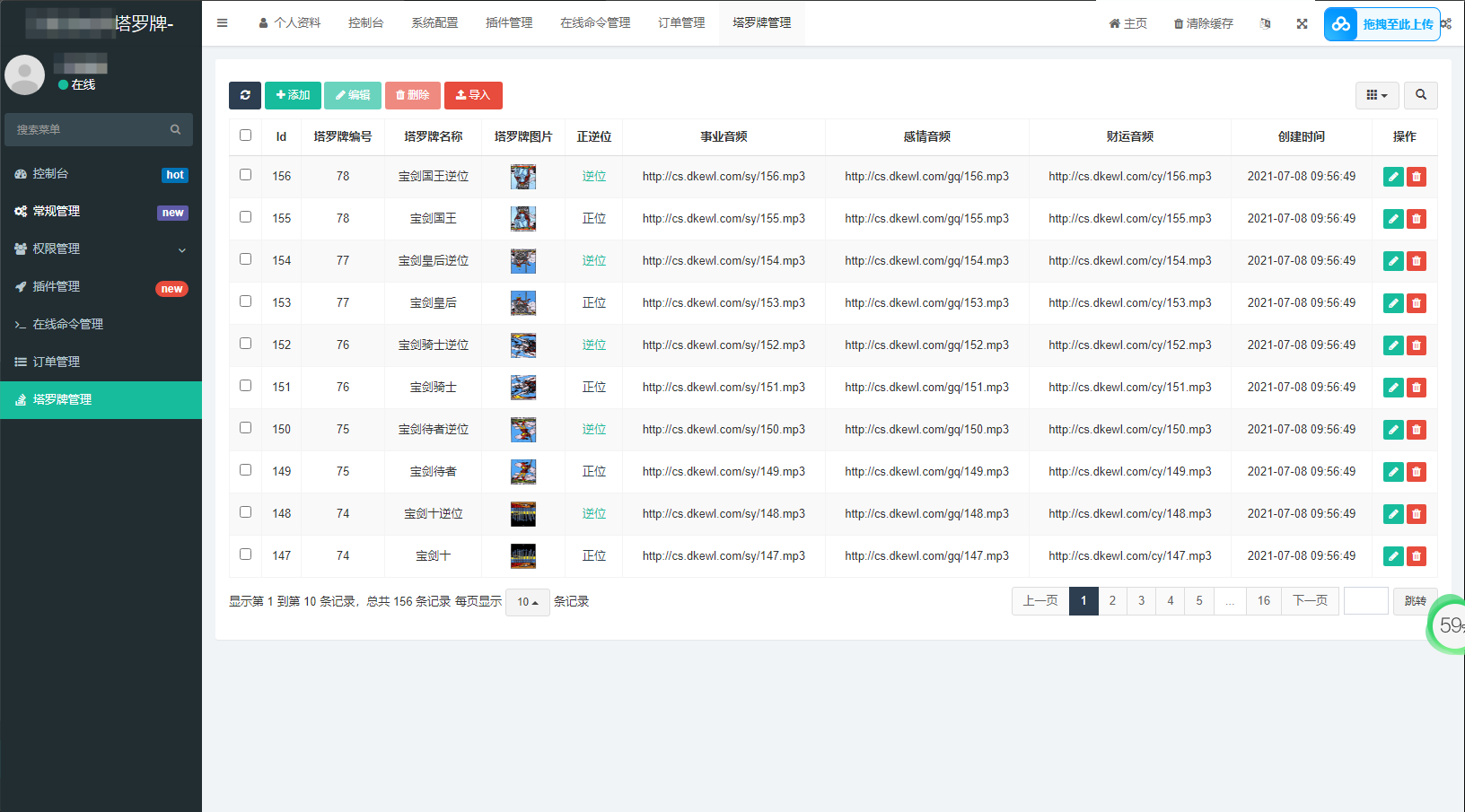Click the refresh table icon button
This screenshot has width=1465, height=812.
click(245, 95)
